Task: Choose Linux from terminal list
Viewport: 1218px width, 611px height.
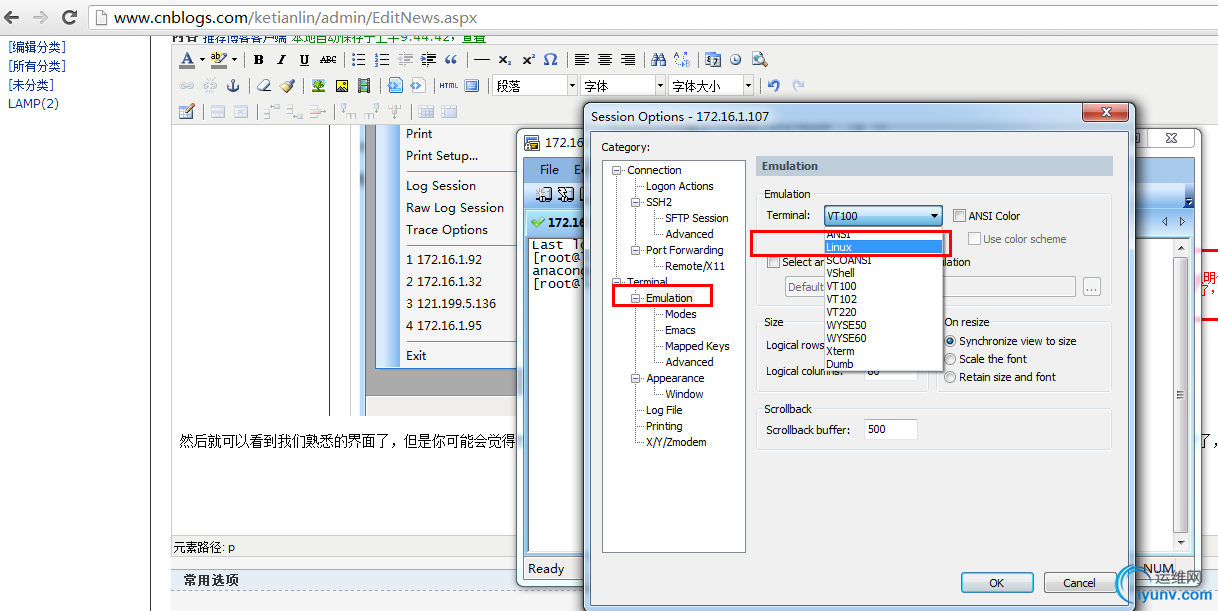Action: 883,247
